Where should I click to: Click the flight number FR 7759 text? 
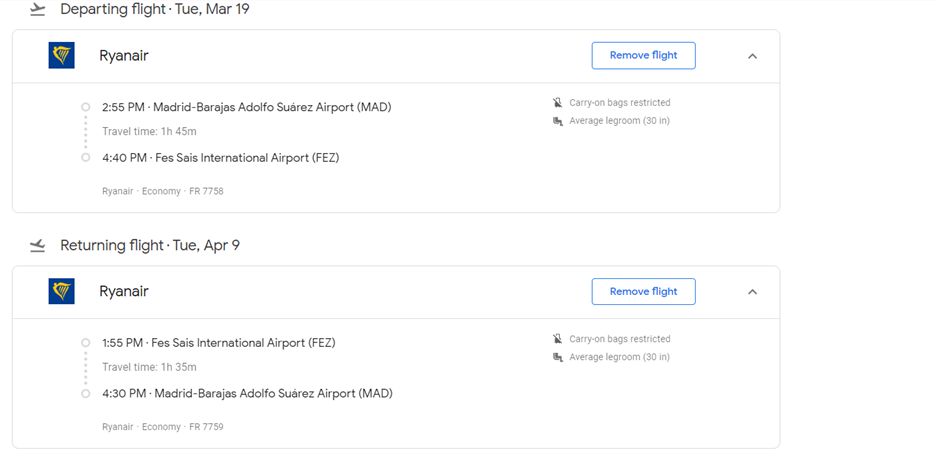point(206,427)
